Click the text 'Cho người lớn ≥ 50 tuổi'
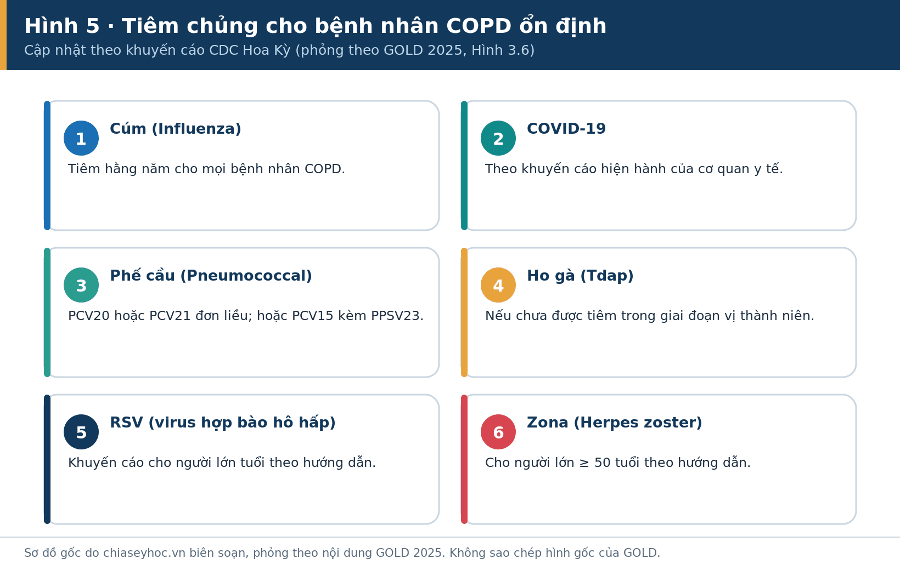 pyautogui.click(x=618, y=463)
